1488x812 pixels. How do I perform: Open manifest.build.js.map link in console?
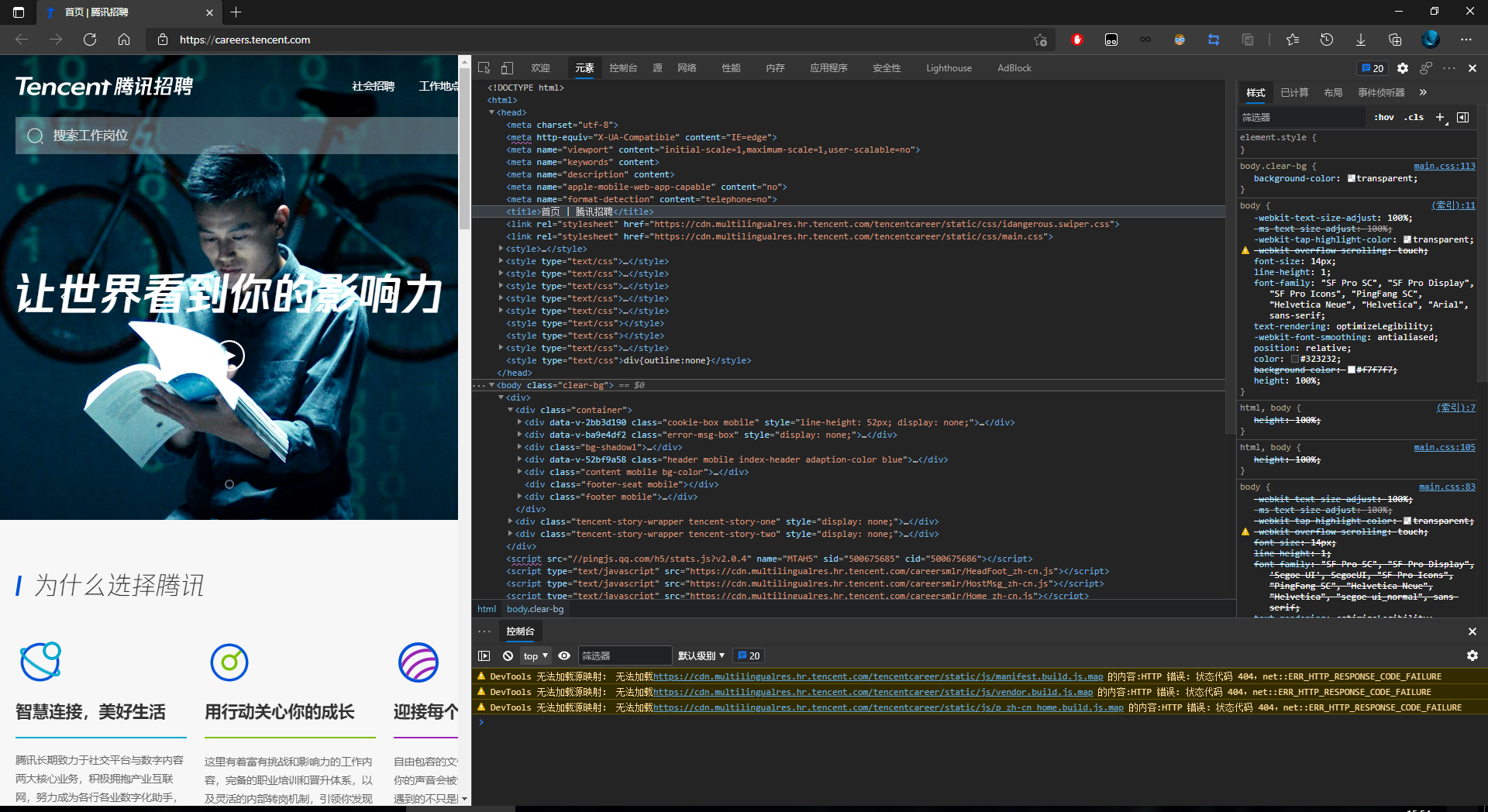click(x=878, y=676)
